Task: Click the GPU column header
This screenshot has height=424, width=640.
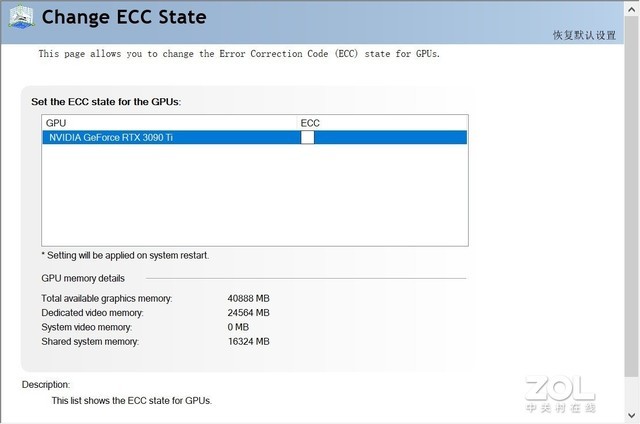Action: pos(55,123)
